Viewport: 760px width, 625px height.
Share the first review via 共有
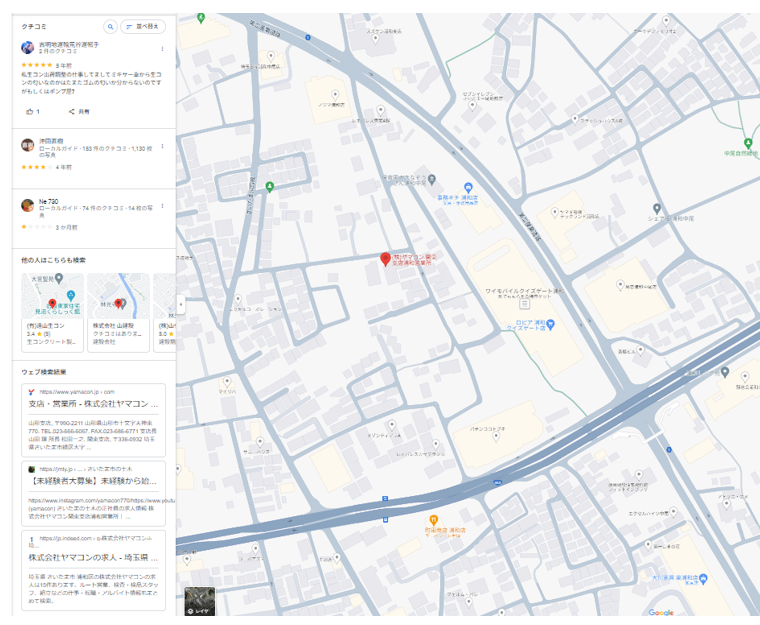coord(78,111)
